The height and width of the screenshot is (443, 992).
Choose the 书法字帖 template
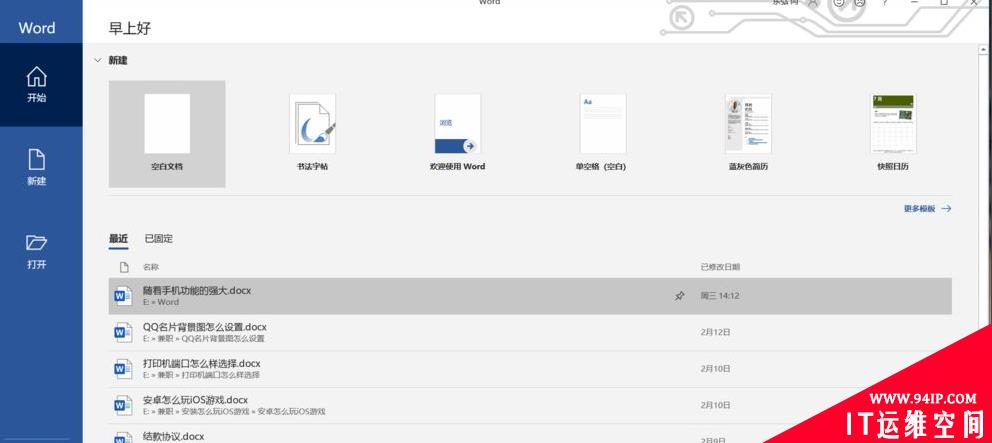tap(313, 134)
